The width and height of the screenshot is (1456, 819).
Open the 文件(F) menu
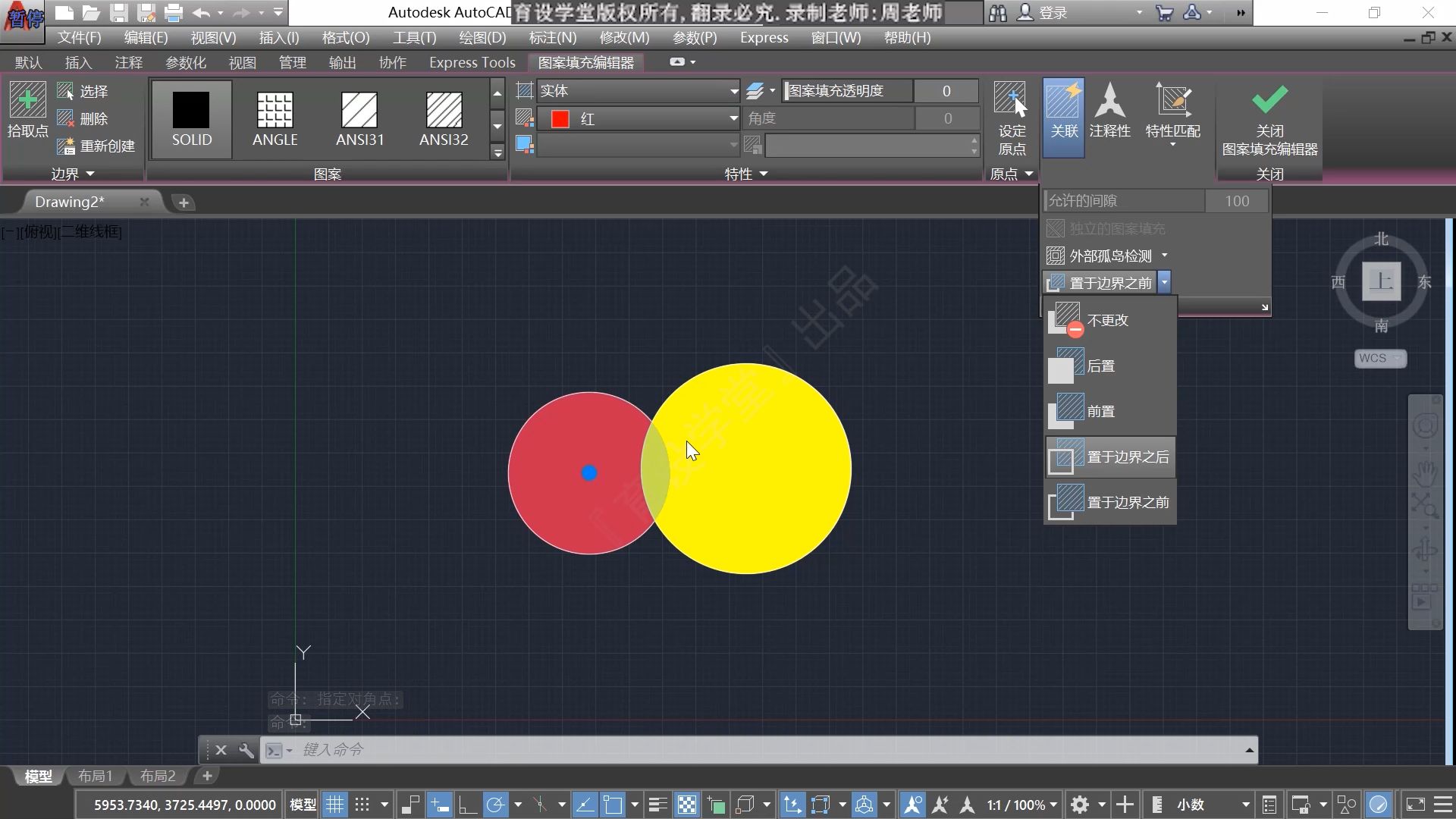point(79,37)
